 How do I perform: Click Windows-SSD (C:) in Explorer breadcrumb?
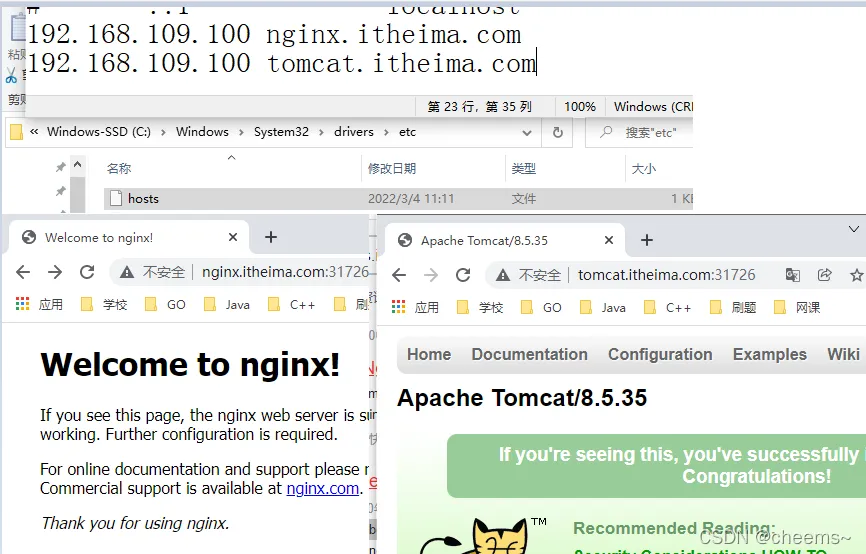click(99, 132)
